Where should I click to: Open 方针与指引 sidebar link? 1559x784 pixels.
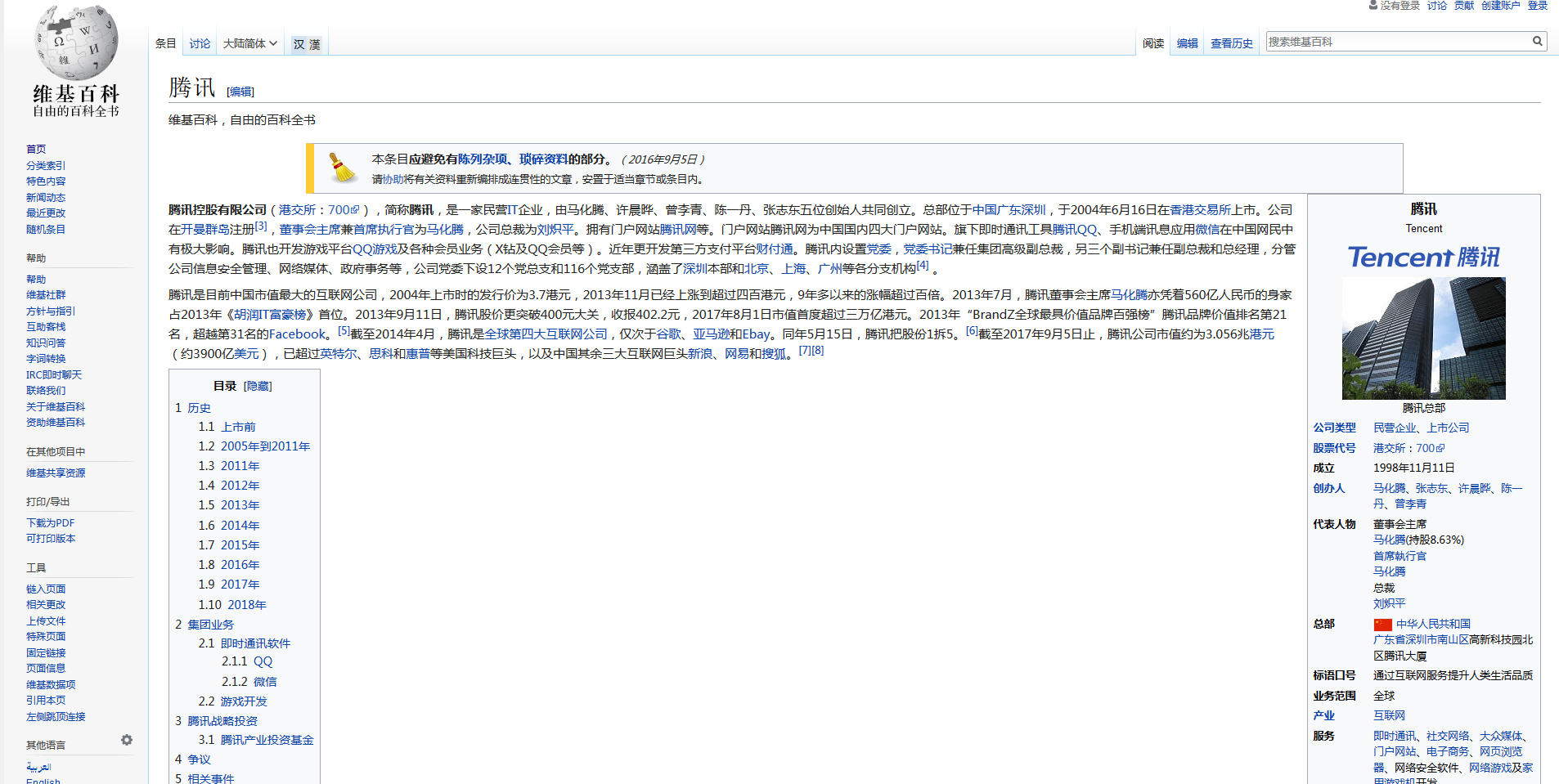51,311
